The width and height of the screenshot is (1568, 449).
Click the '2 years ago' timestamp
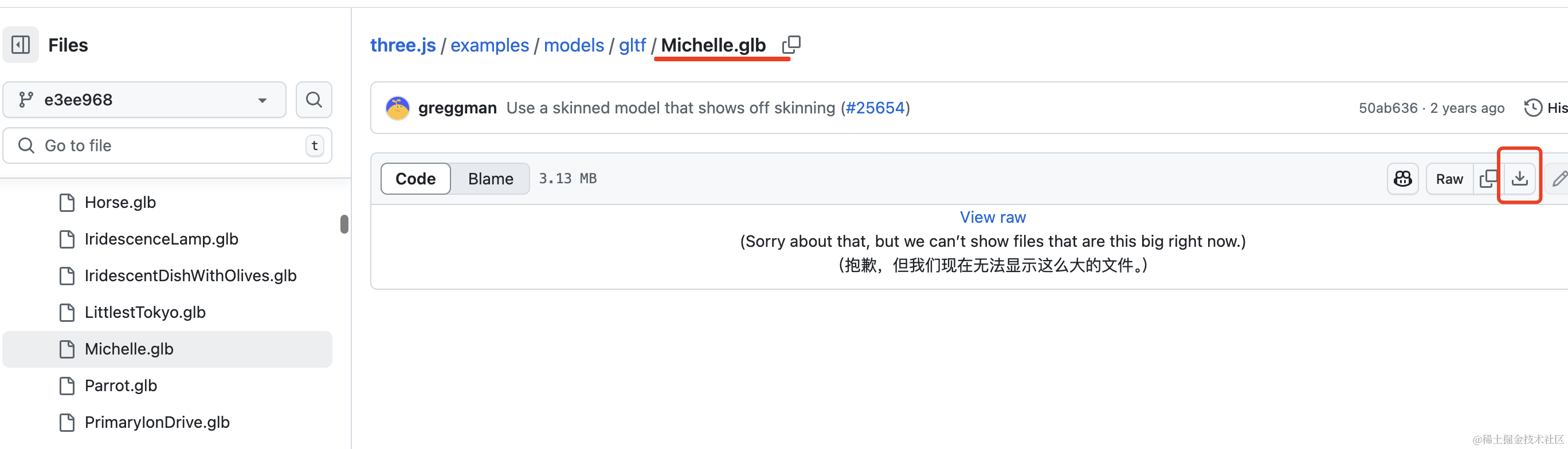[1467, 108]
